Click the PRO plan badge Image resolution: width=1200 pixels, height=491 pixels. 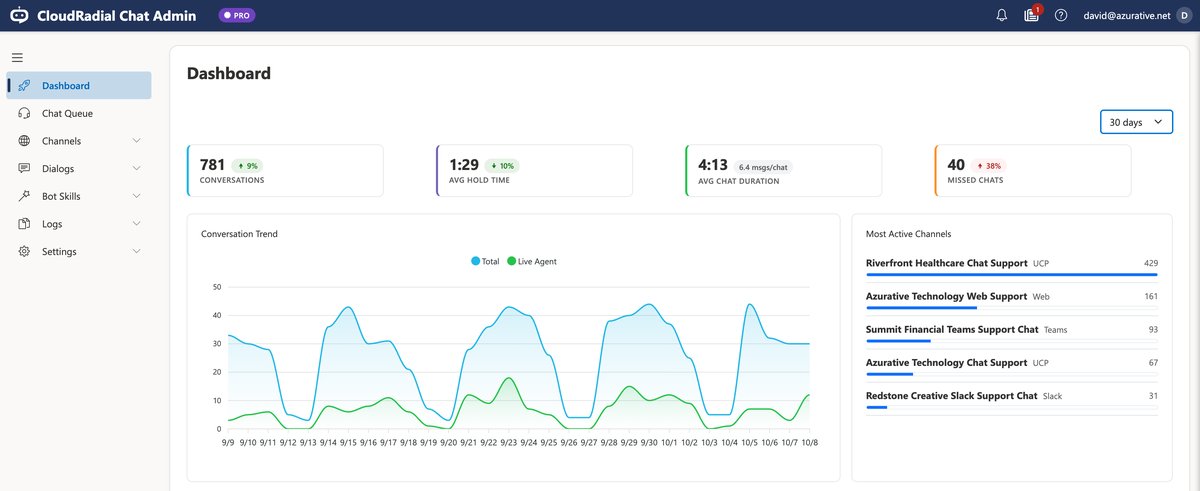tap(237, 15)
